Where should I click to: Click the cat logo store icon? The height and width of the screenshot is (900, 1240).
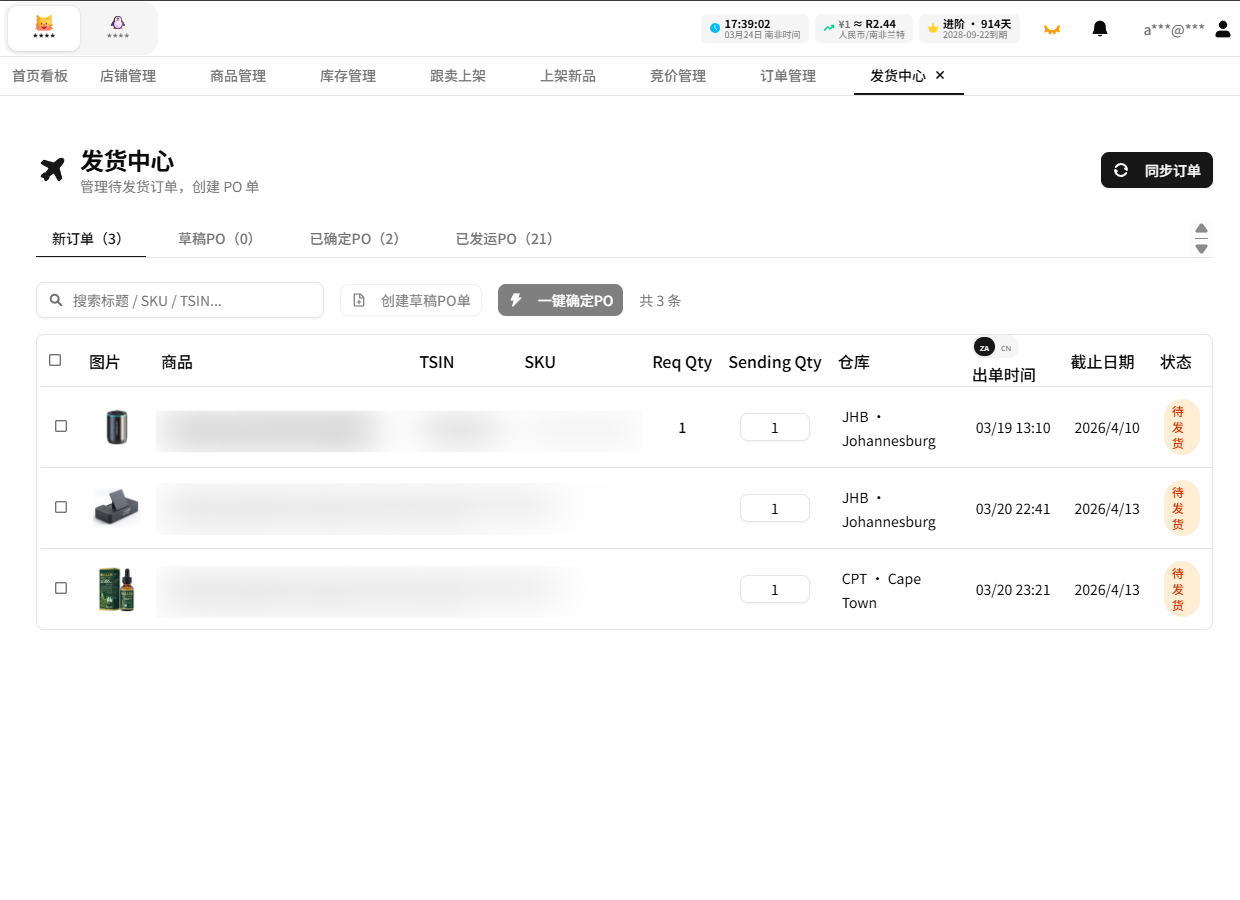click(x=44, y=29)
